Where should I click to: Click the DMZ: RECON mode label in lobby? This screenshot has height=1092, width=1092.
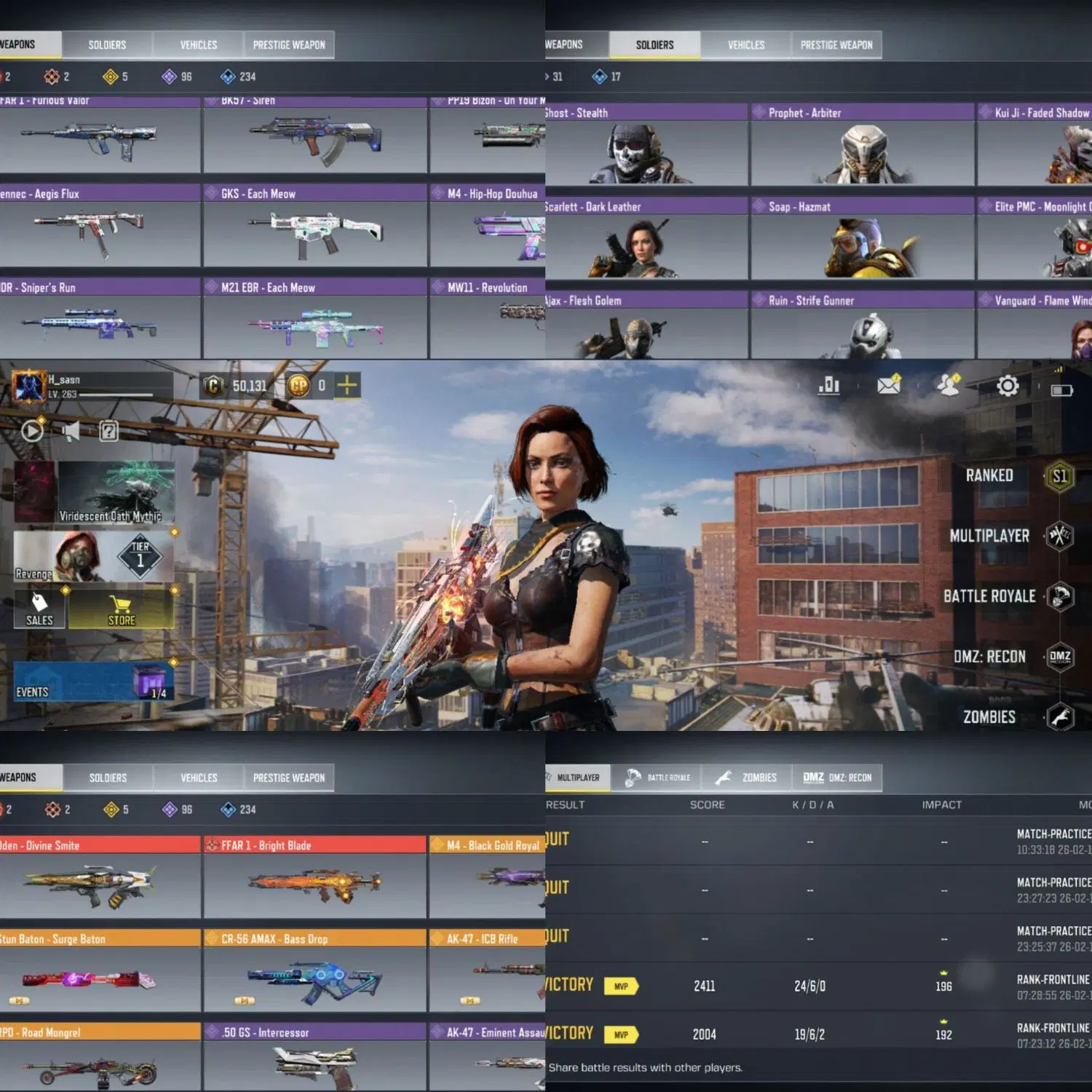[989, 657]
